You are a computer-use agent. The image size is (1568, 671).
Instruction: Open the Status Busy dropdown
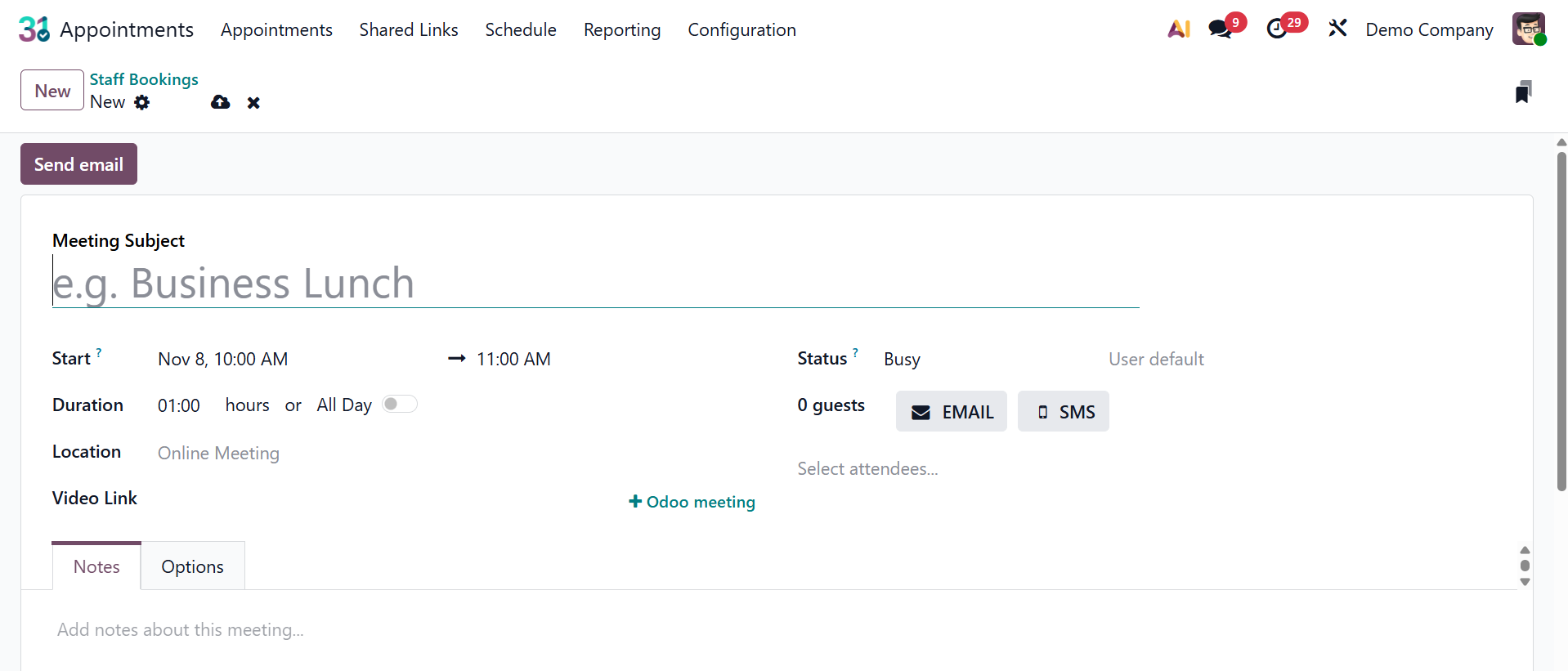[981, 360]
